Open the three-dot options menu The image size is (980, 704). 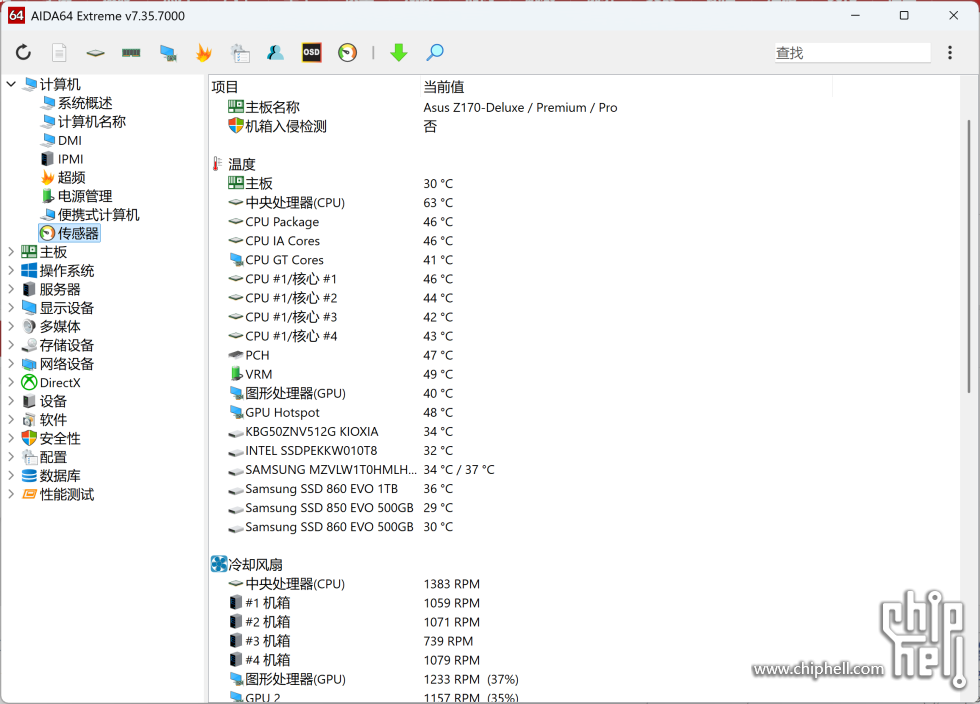point(949,53)
